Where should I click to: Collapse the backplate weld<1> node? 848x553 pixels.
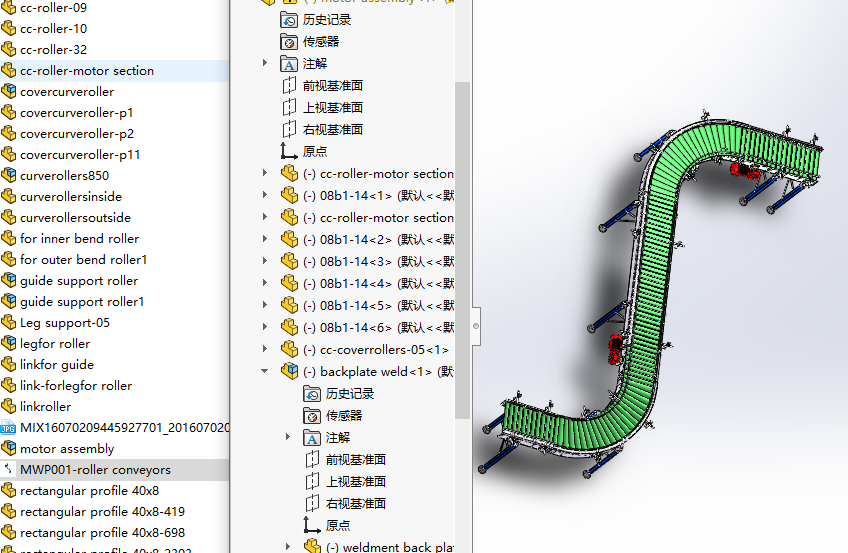[x=264, y=371]
